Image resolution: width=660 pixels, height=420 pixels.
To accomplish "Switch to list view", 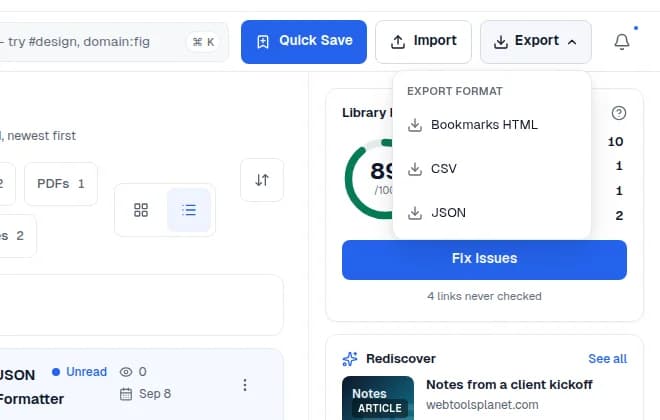I will [x=189, y=210].
